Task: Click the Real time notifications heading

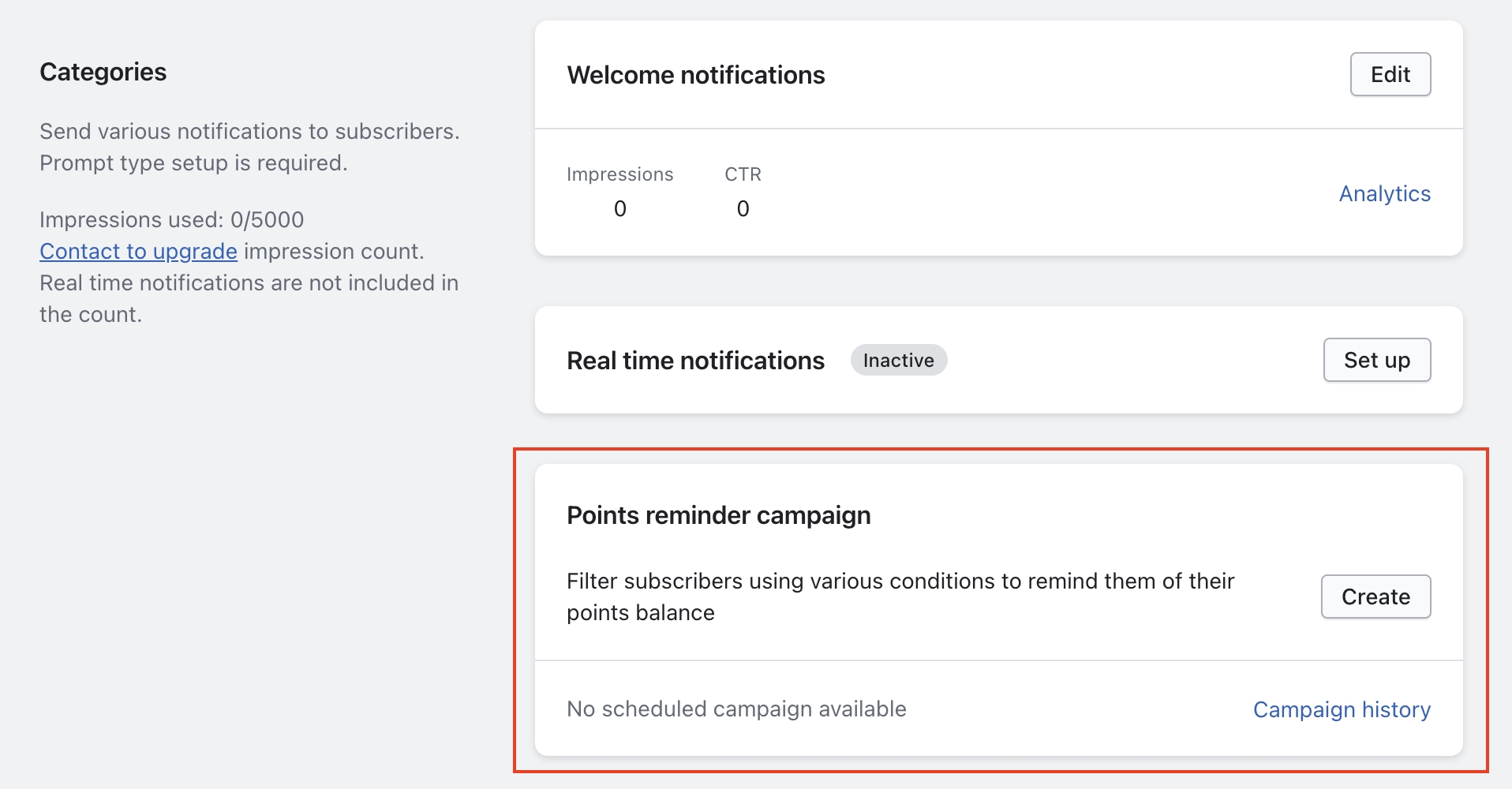Action: pyautogui.click(x=695, y=361)
